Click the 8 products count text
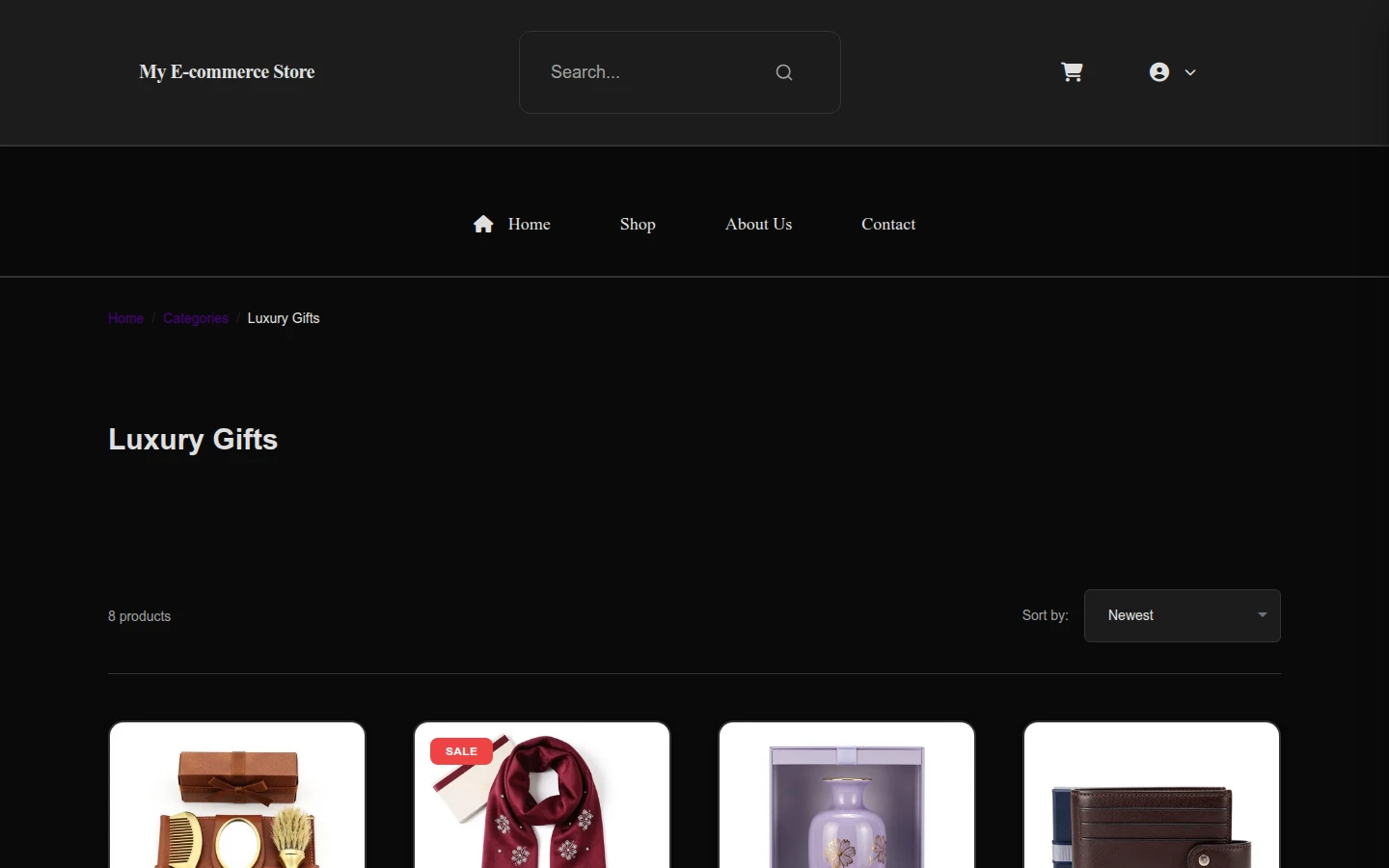1389x868 pixels. click(139, 616)
